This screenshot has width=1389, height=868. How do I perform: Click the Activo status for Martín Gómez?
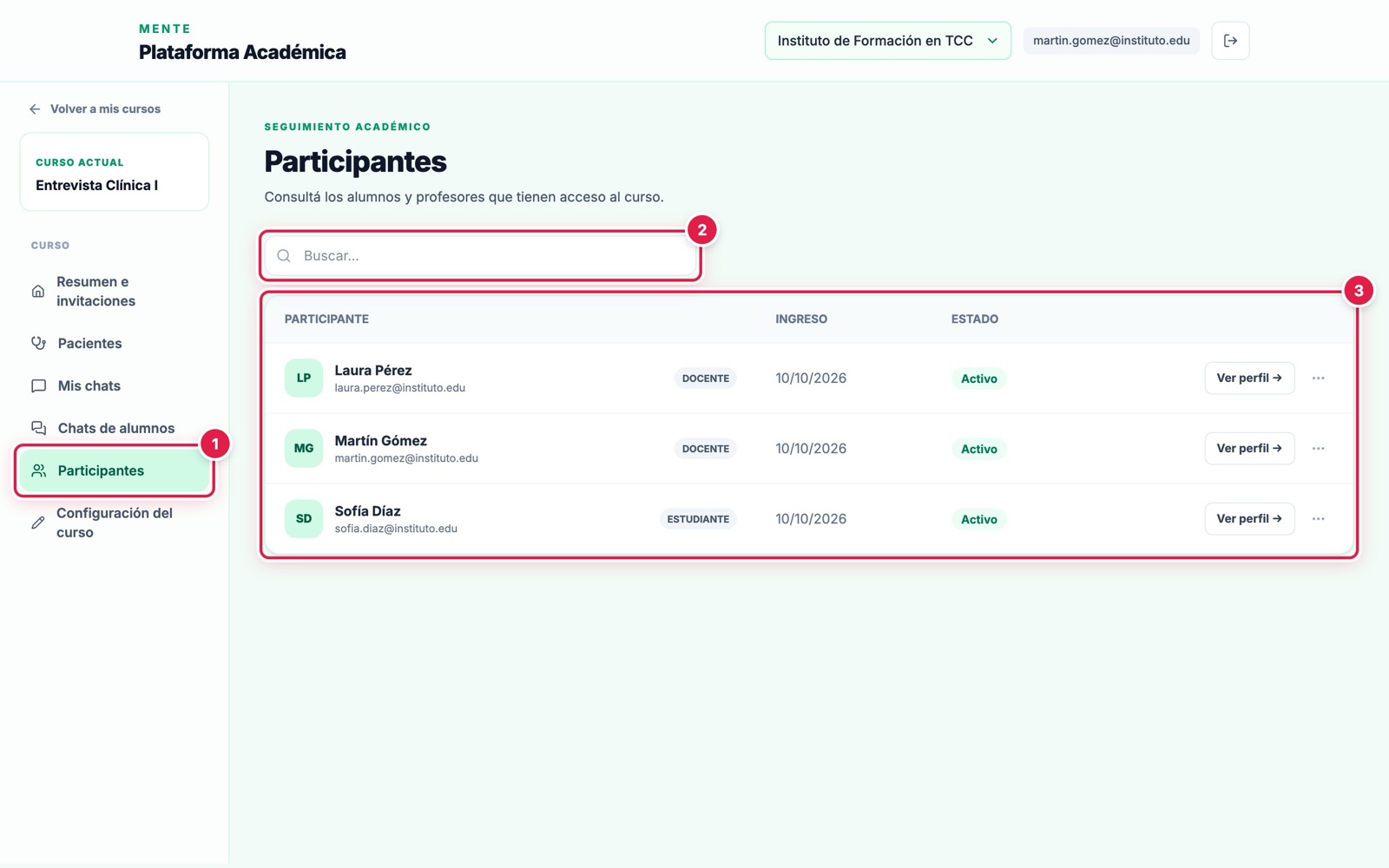[x=979, y=449]
